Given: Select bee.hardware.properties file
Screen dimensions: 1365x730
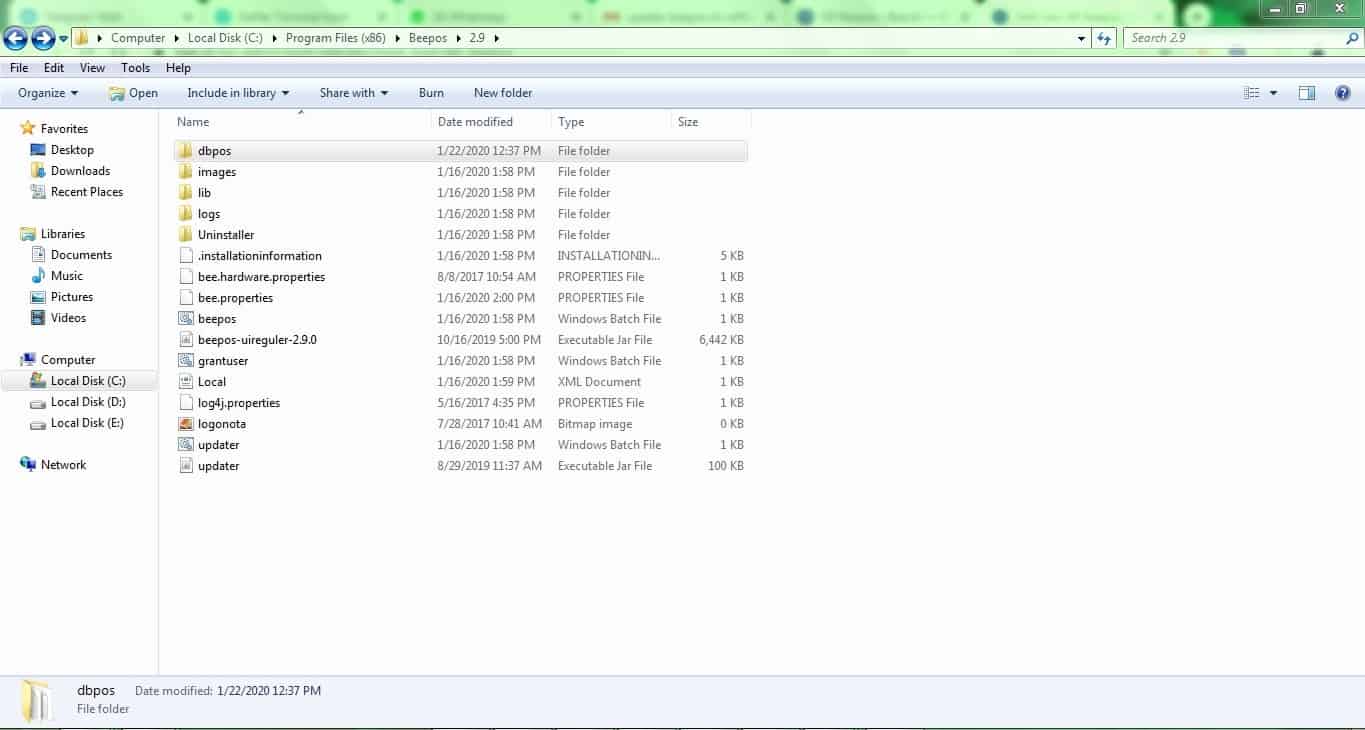Looking at the screenshot, I should [460, 277].
